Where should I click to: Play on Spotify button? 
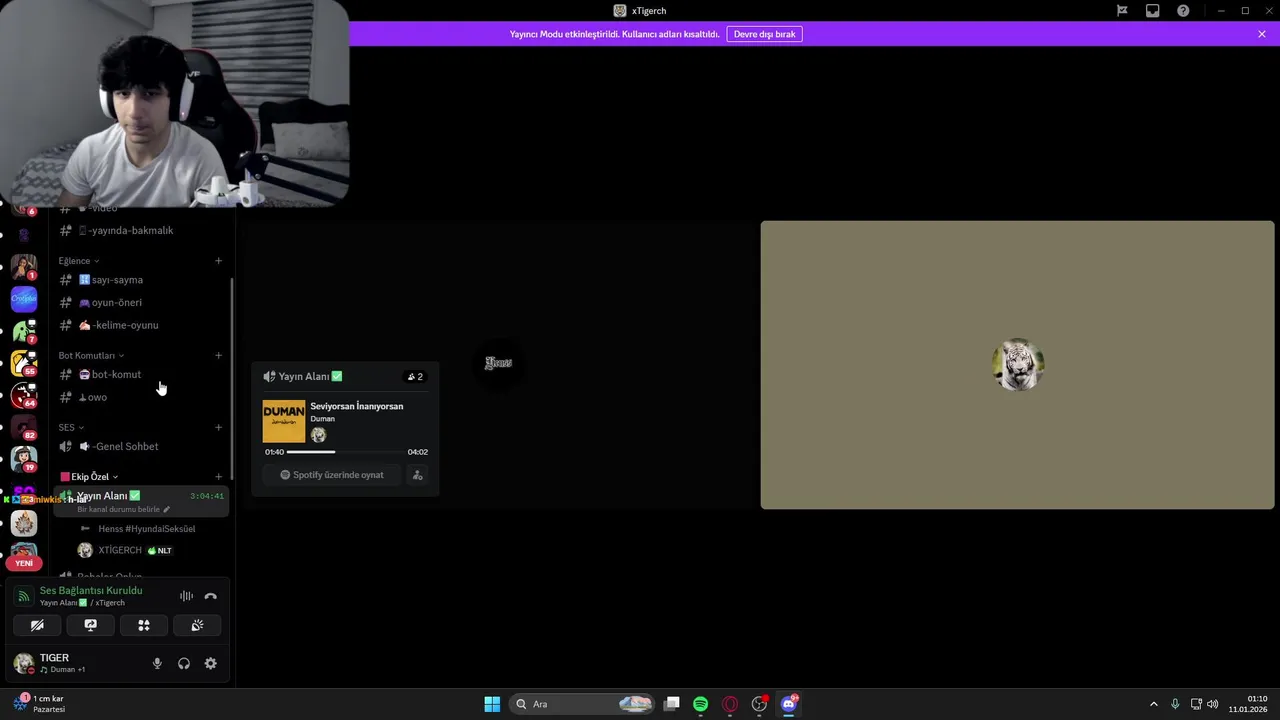click(x=332, y=475)
